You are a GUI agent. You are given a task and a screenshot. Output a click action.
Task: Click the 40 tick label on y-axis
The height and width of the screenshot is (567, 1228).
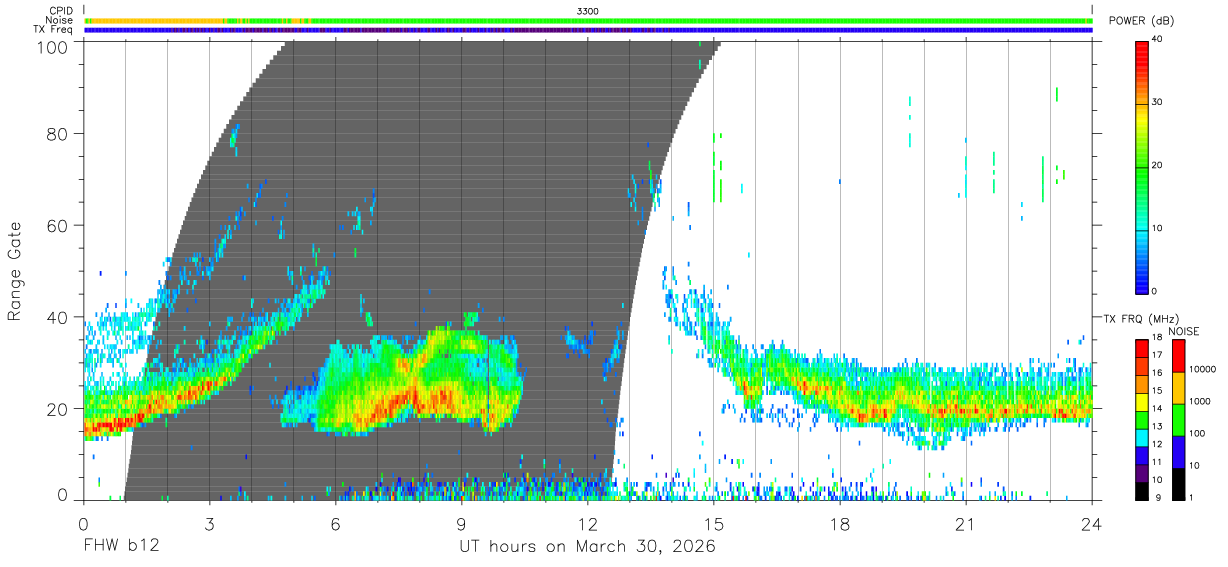pos(59,317)
